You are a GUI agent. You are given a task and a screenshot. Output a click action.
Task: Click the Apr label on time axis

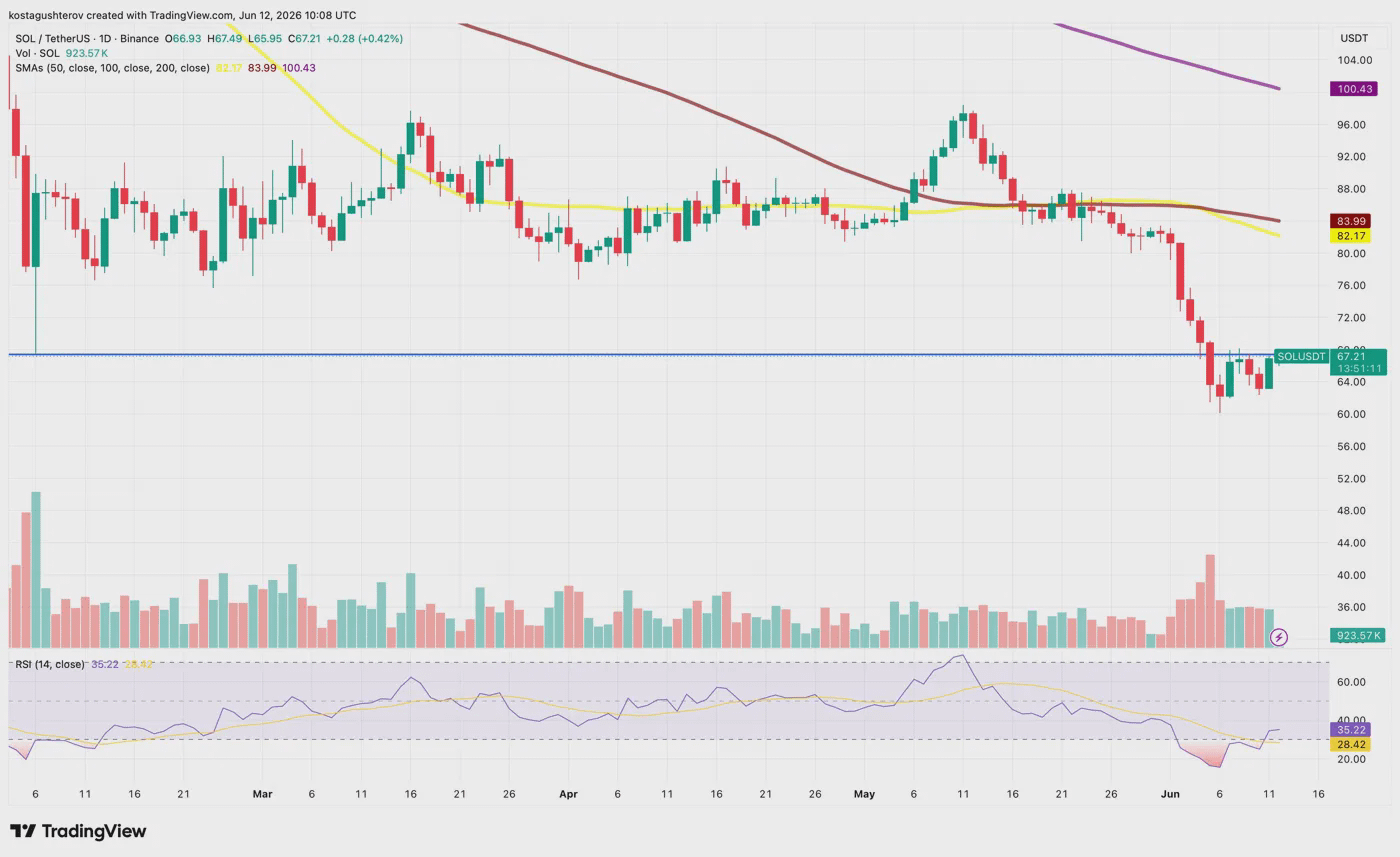(x=568, y=794)
